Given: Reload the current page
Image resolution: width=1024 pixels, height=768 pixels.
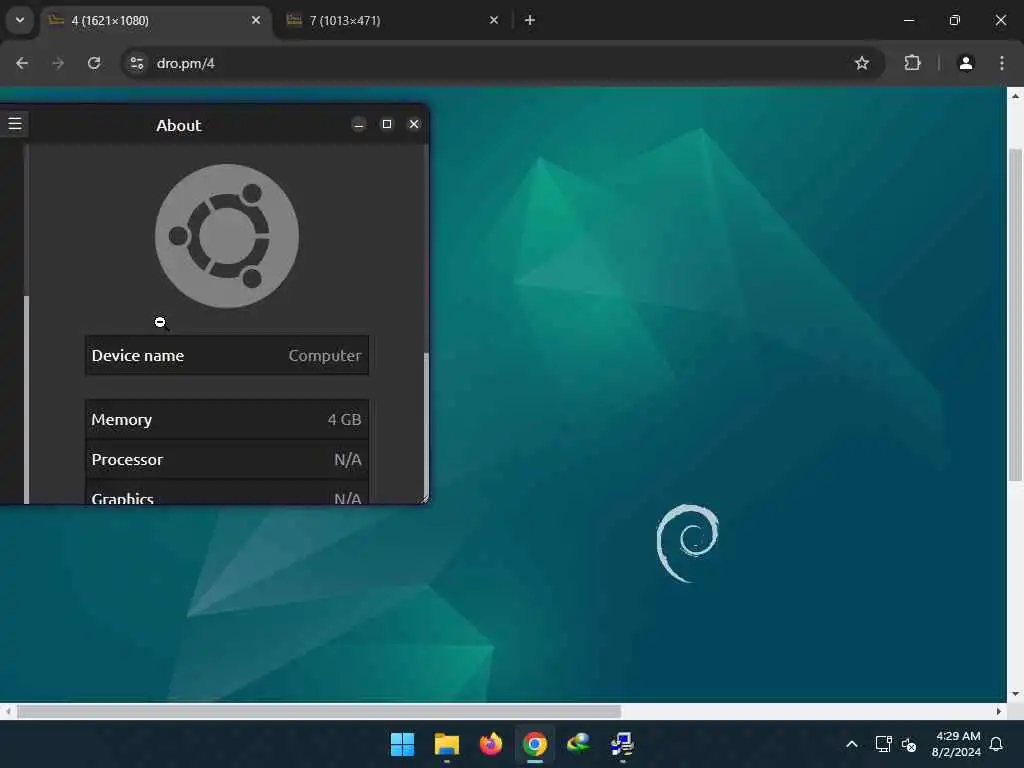Looking at the screenshot, I should point(94,63).
